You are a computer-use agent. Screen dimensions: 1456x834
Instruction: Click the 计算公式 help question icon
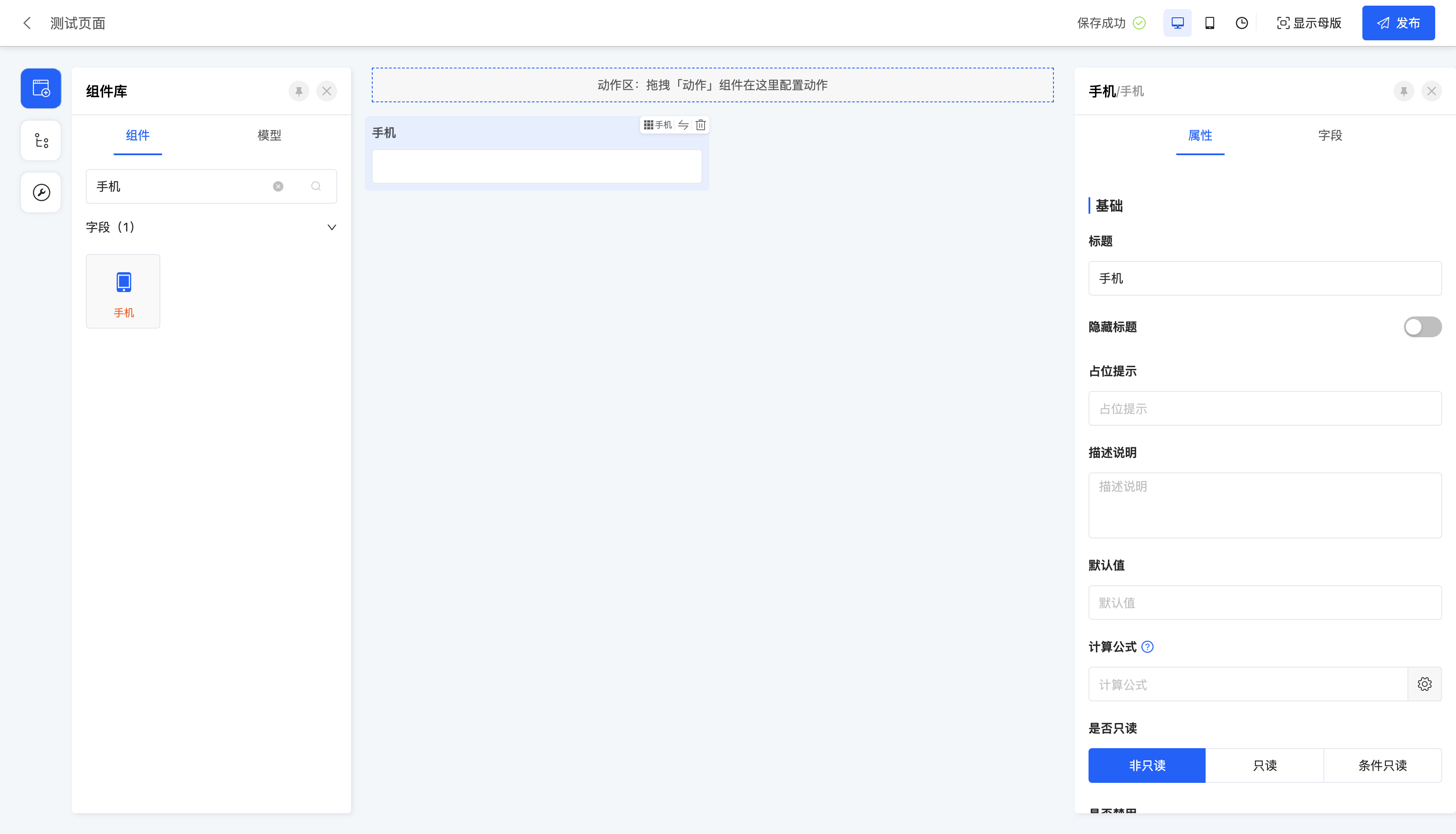pyautogui.click(x=1147, y=647)
